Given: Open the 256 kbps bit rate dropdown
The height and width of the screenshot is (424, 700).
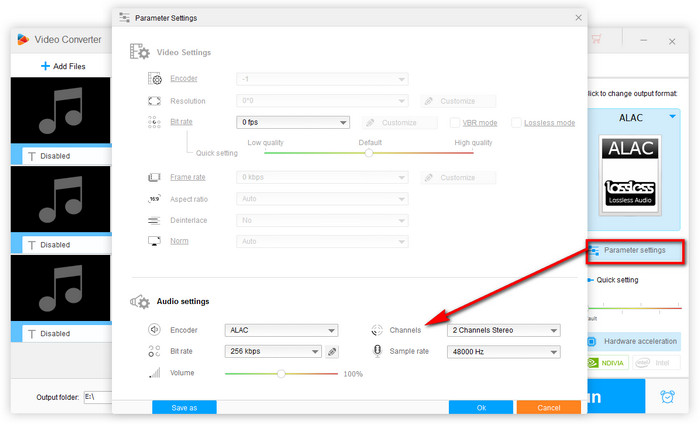Looking at the screenshot, I should click(273, 352).
